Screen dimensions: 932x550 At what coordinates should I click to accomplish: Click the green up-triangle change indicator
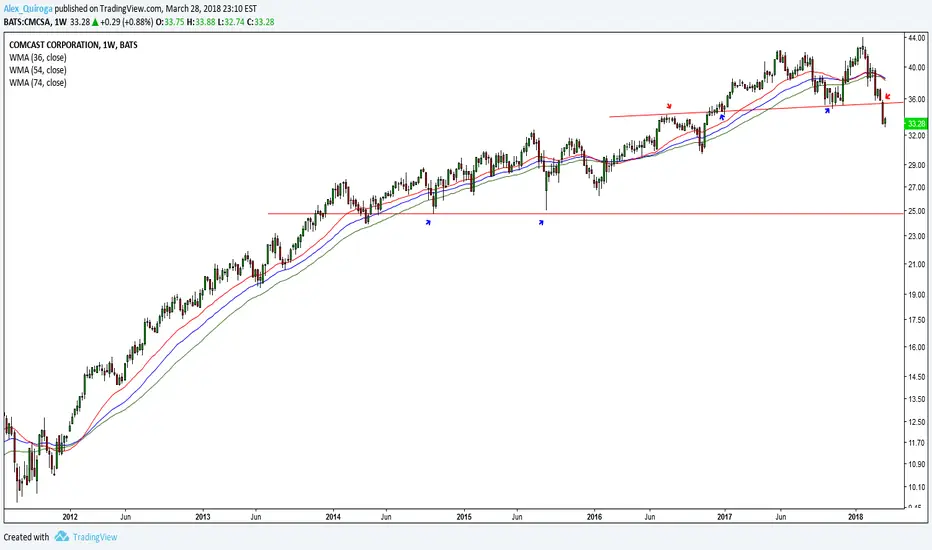(95, 22)
